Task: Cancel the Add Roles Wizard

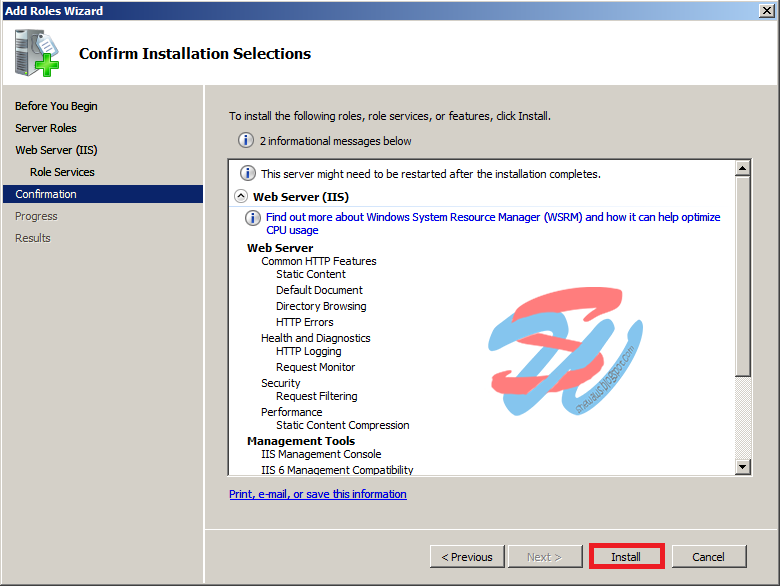Action: tap(708, 557)
